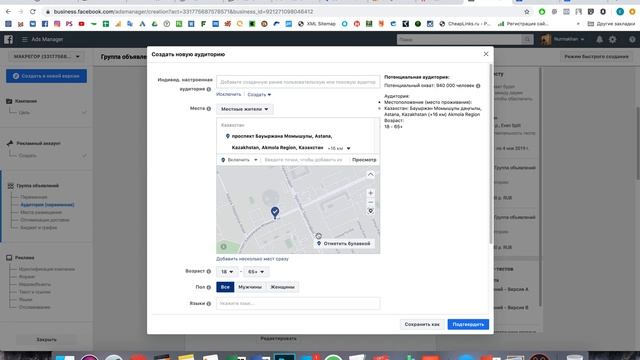Select Места размещения in sidebar tree

point(41,212)
